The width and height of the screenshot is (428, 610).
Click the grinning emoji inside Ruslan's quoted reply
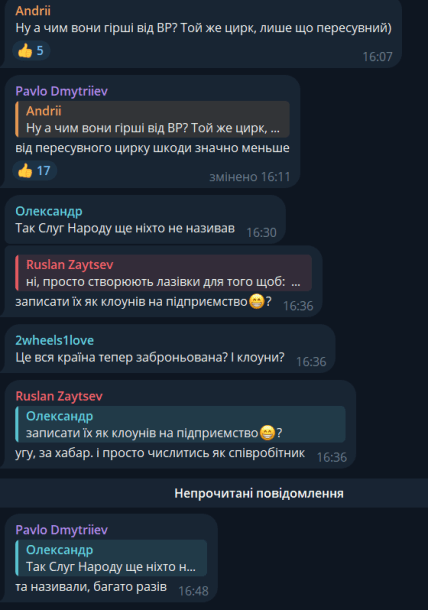coord(267,433)
